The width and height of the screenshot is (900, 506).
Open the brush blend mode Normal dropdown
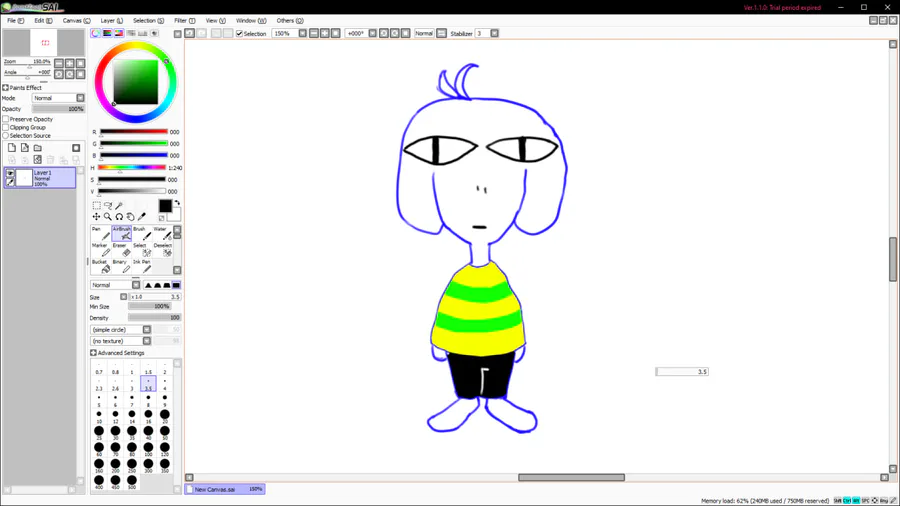pos(136,285)
